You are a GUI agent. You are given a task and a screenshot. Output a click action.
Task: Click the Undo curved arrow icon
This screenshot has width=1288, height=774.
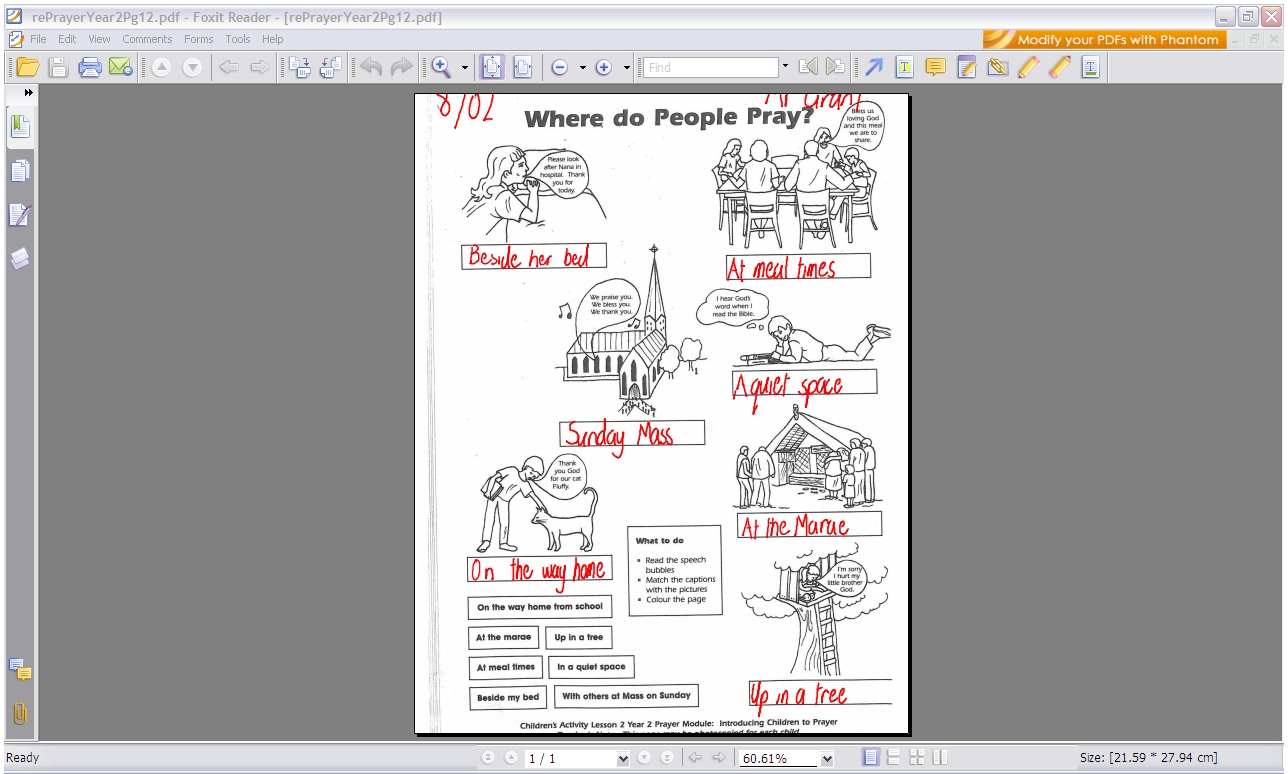371,67
